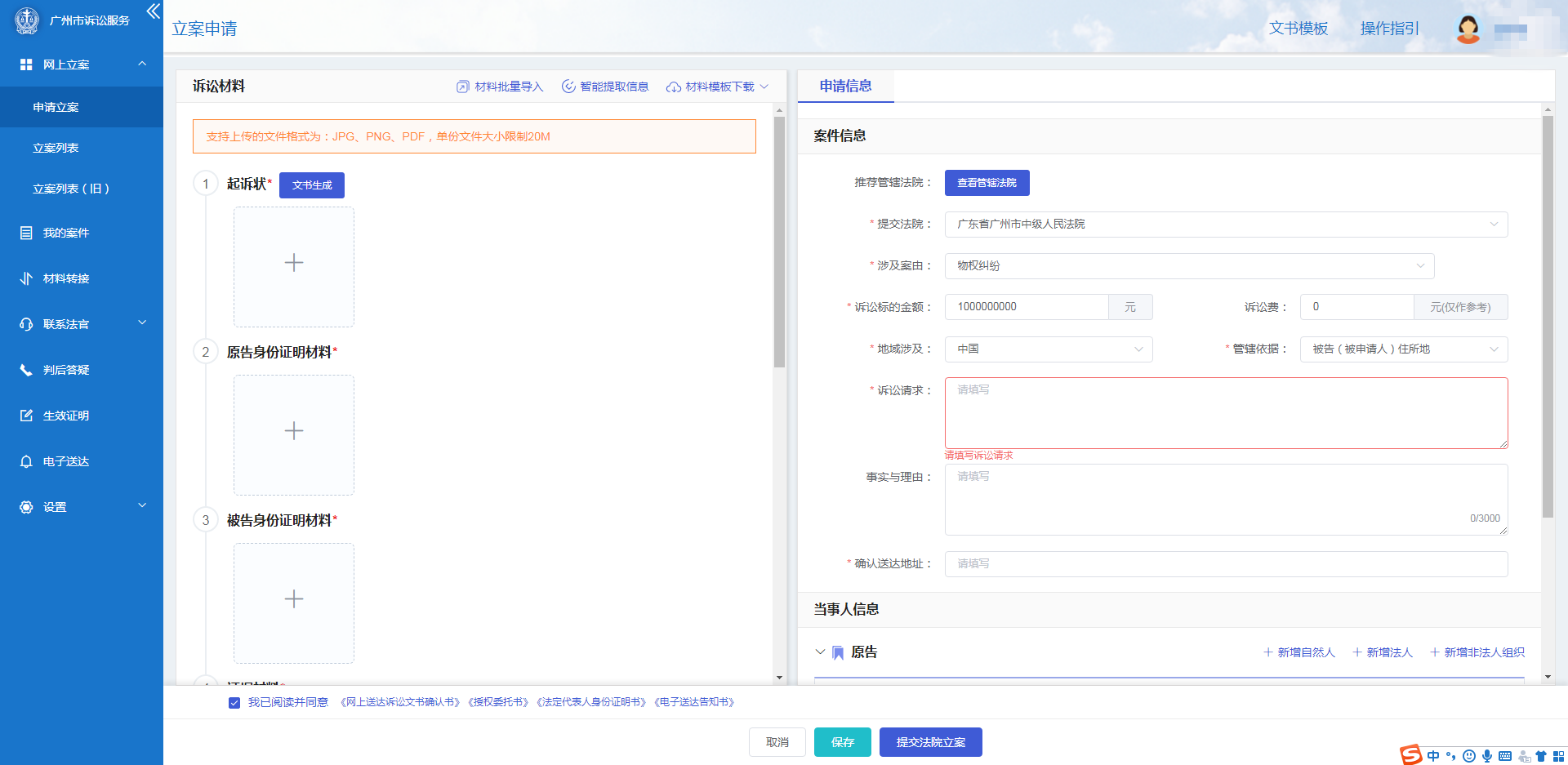Click the 诉讼材料 panel scrollbar thumb
1568x765 pixels.
click(780, 242)
